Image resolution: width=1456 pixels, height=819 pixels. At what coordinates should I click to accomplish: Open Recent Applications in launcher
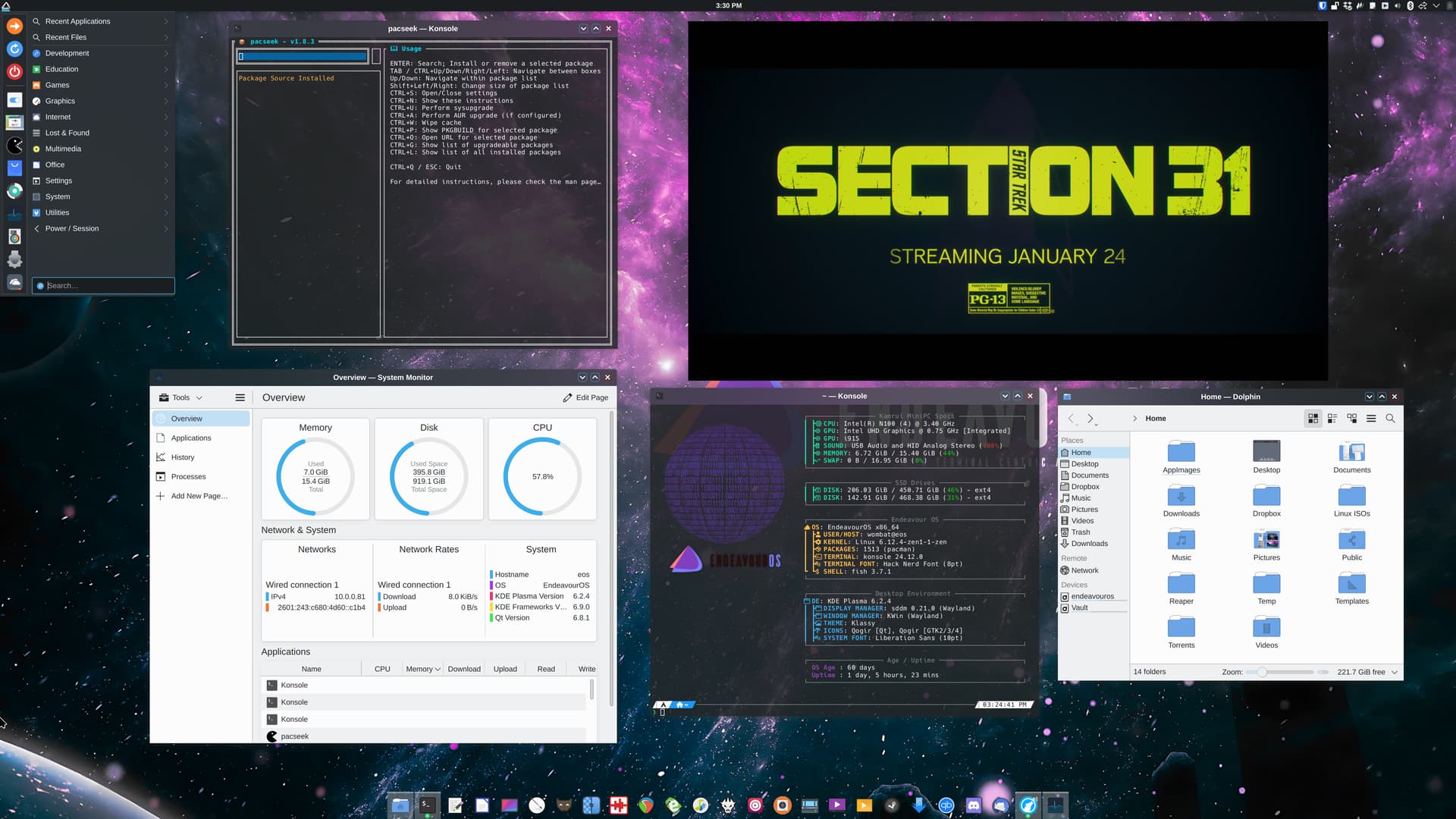click(100, 21)
